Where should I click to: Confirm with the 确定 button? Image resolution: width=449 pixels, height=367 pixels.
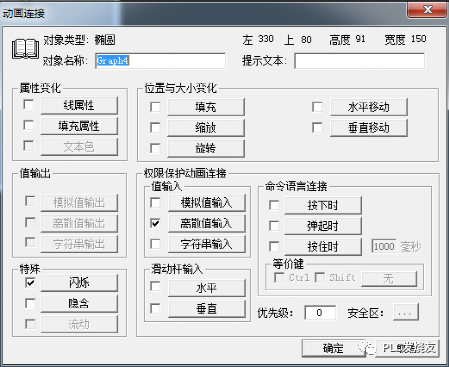point(333,348)
